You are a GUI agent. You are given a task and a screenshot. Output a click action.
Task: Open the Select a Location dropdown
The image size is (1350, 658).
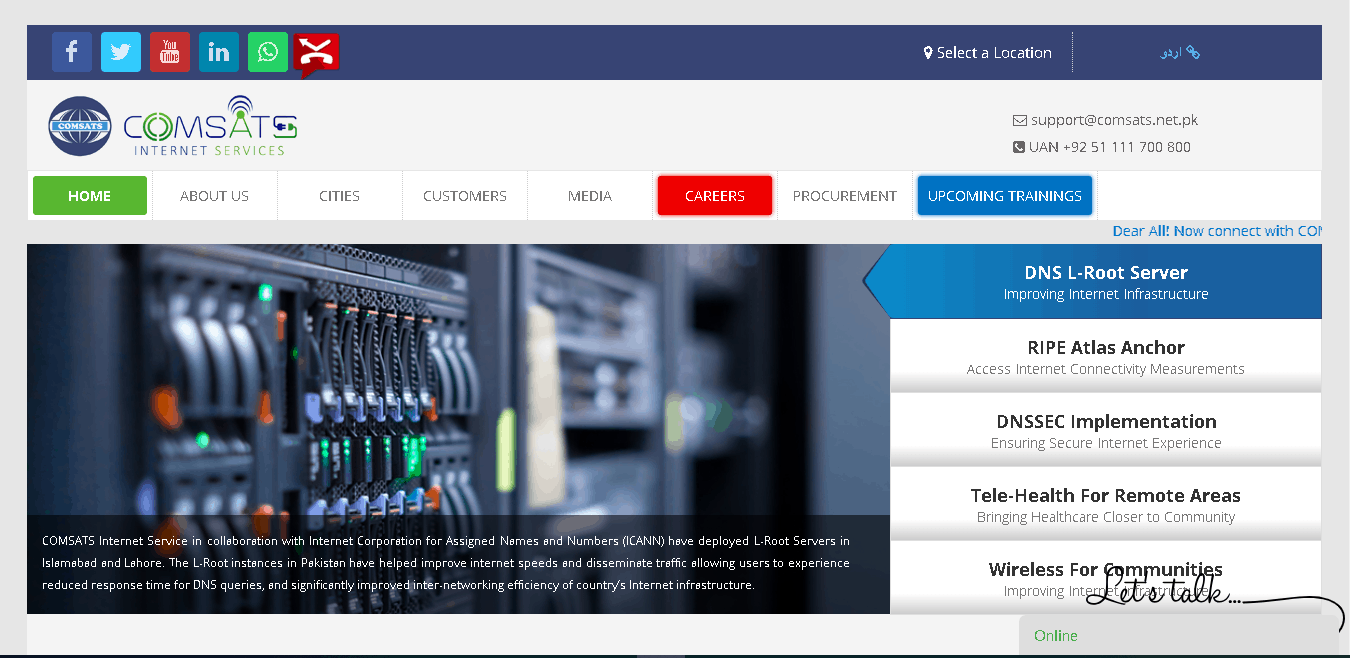point(988,53)
